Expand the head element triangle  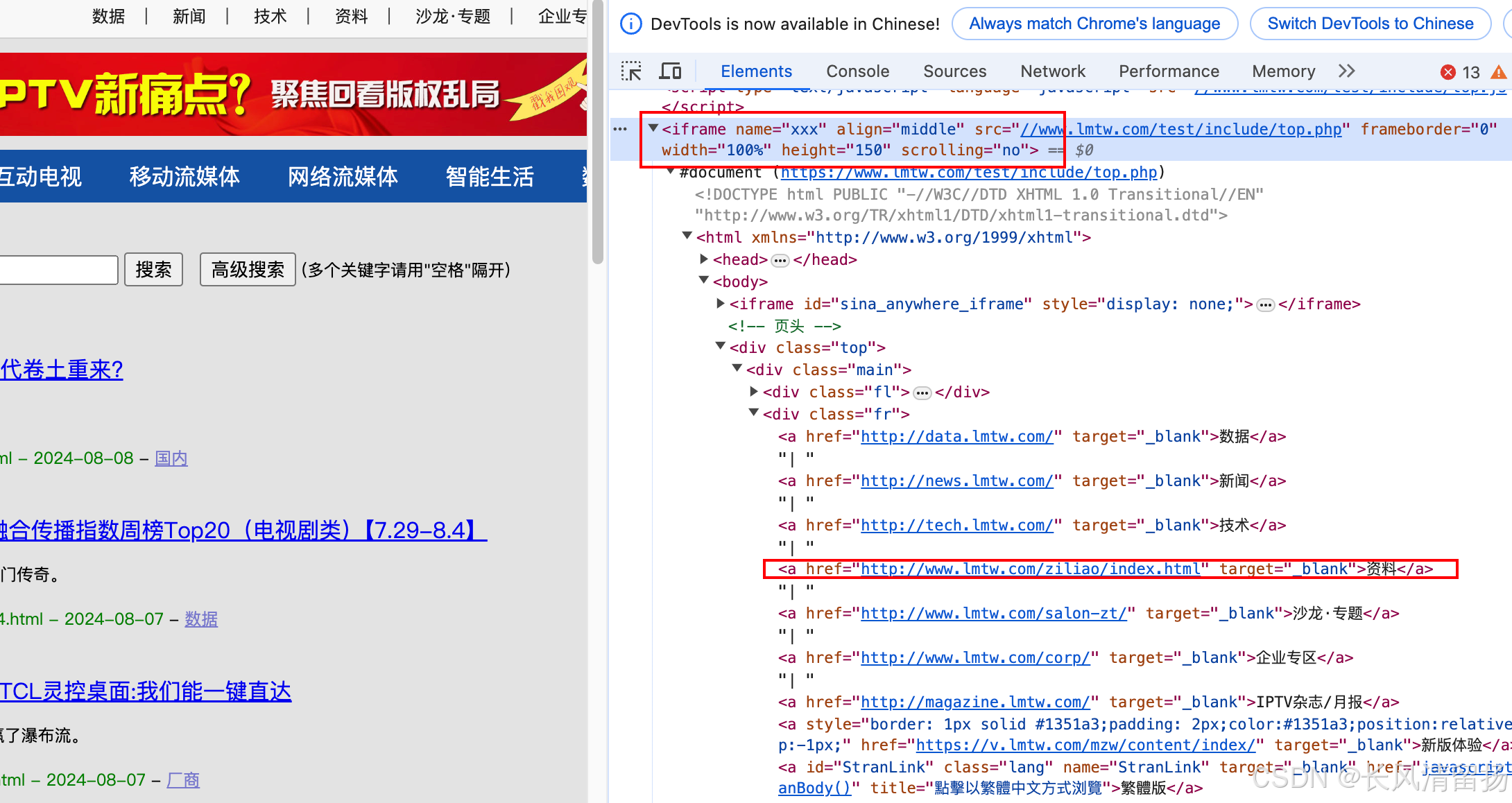coord(704,259)
